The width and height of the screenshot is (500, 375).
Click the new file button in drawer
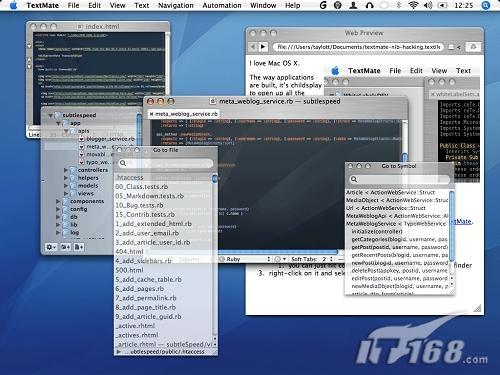pyautogui.click(x=79, y=247)
